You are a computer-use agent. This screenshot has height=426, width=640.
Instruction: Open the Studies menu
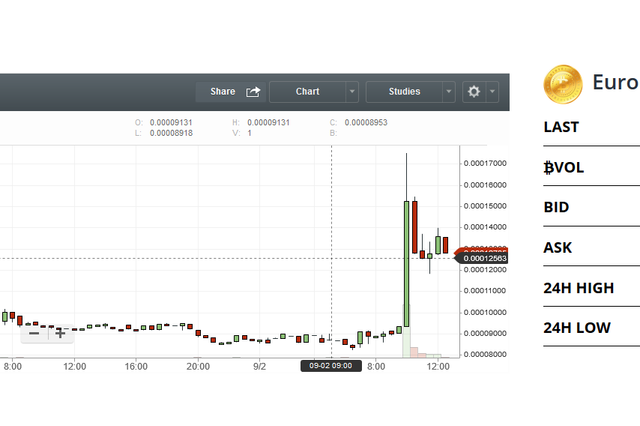click(404, 91)
